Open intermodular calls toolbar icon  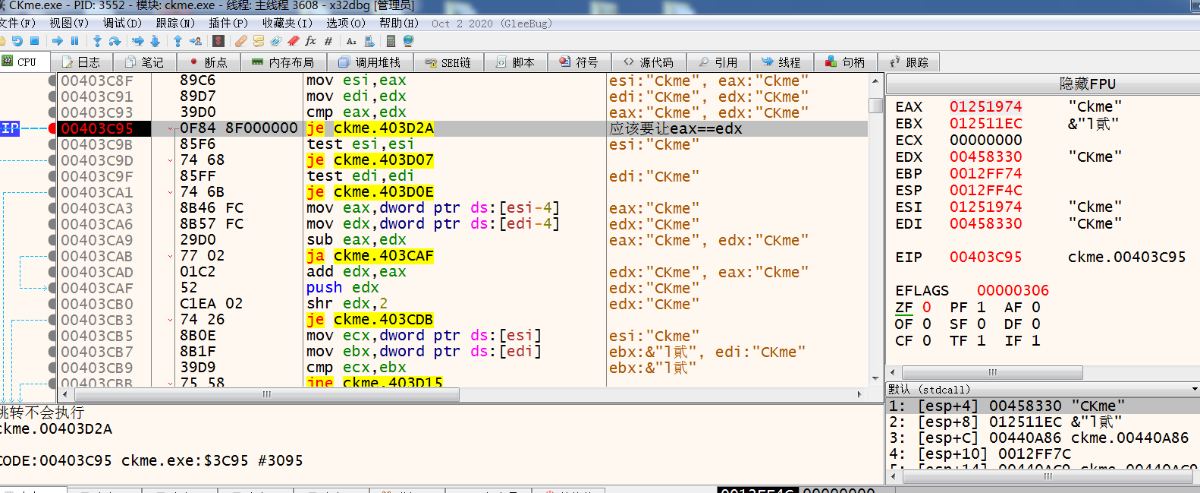point(368,41)
